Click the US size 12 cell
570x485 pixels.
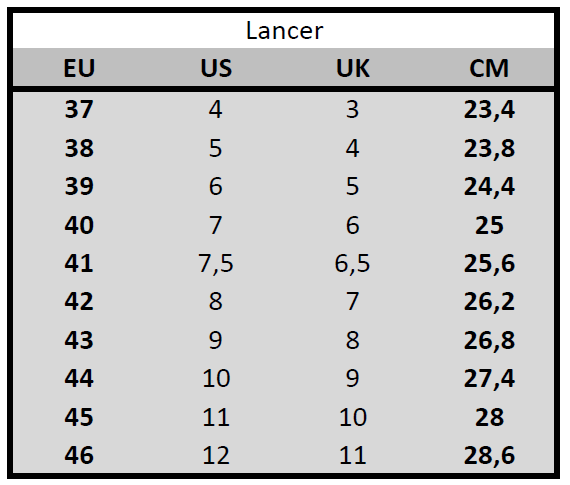216,455
